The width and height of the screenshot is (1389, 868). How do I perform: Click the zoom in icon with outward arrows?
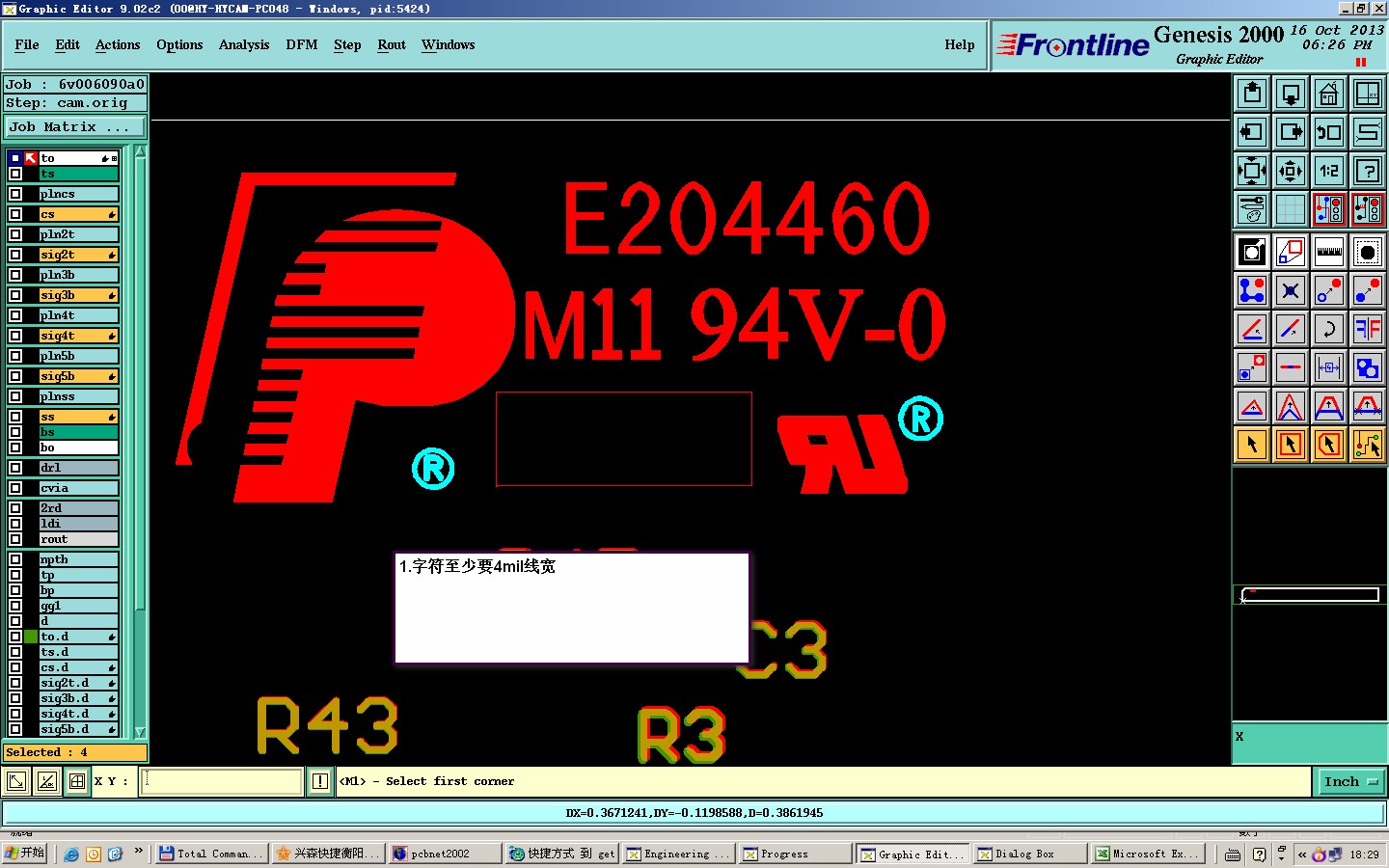pyautogui.click(x=1252, y=171)
